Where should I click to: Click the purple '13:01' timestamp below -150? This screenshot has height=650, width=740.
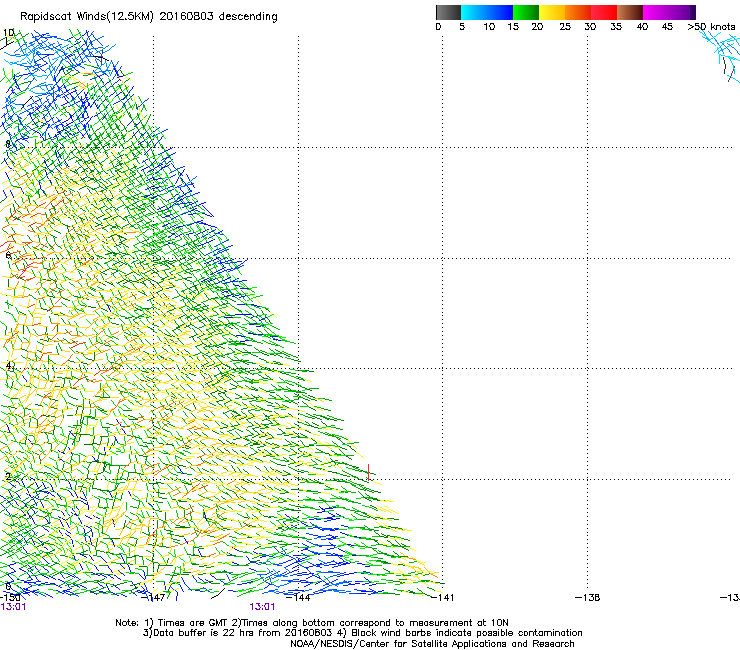[x=14, y=607]
